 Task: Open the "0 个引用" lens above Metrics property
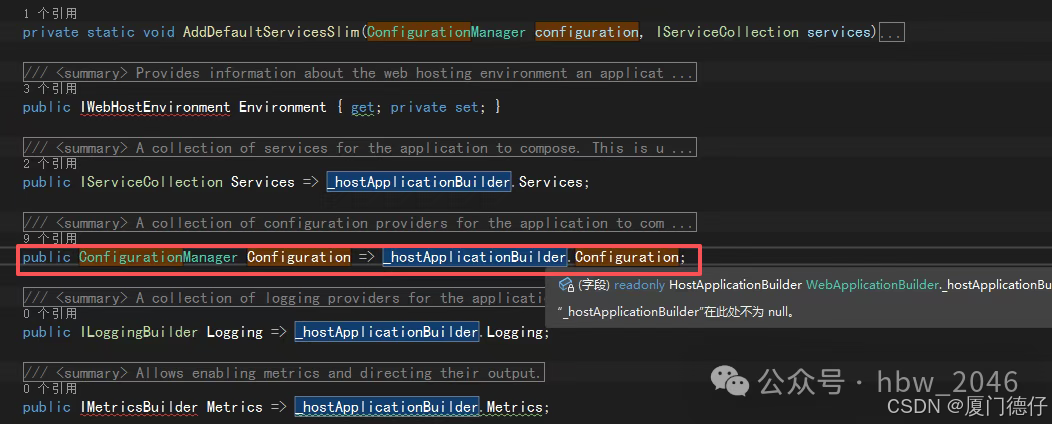50,389
